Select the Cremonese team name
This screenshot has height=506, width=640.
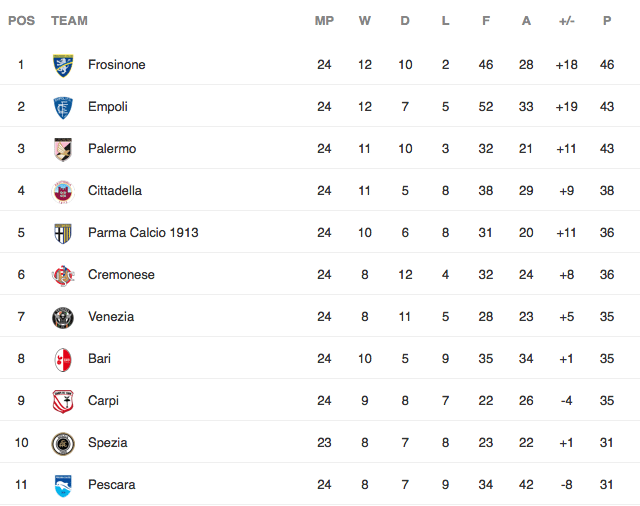(x=121, y=275)
